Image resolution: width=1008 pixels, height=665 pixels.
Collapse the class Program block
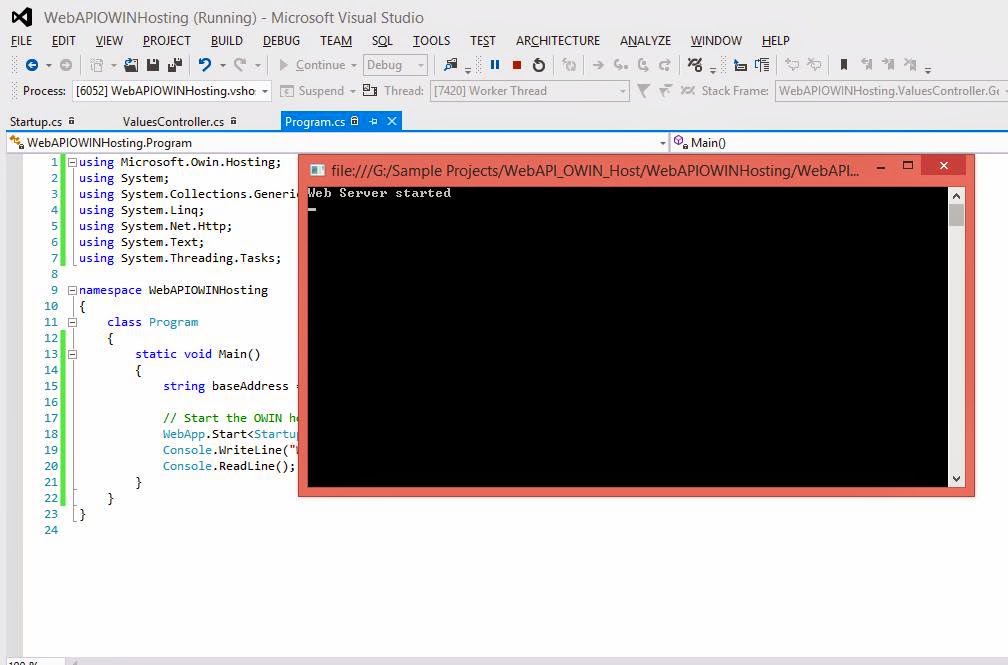click(73, 322)
